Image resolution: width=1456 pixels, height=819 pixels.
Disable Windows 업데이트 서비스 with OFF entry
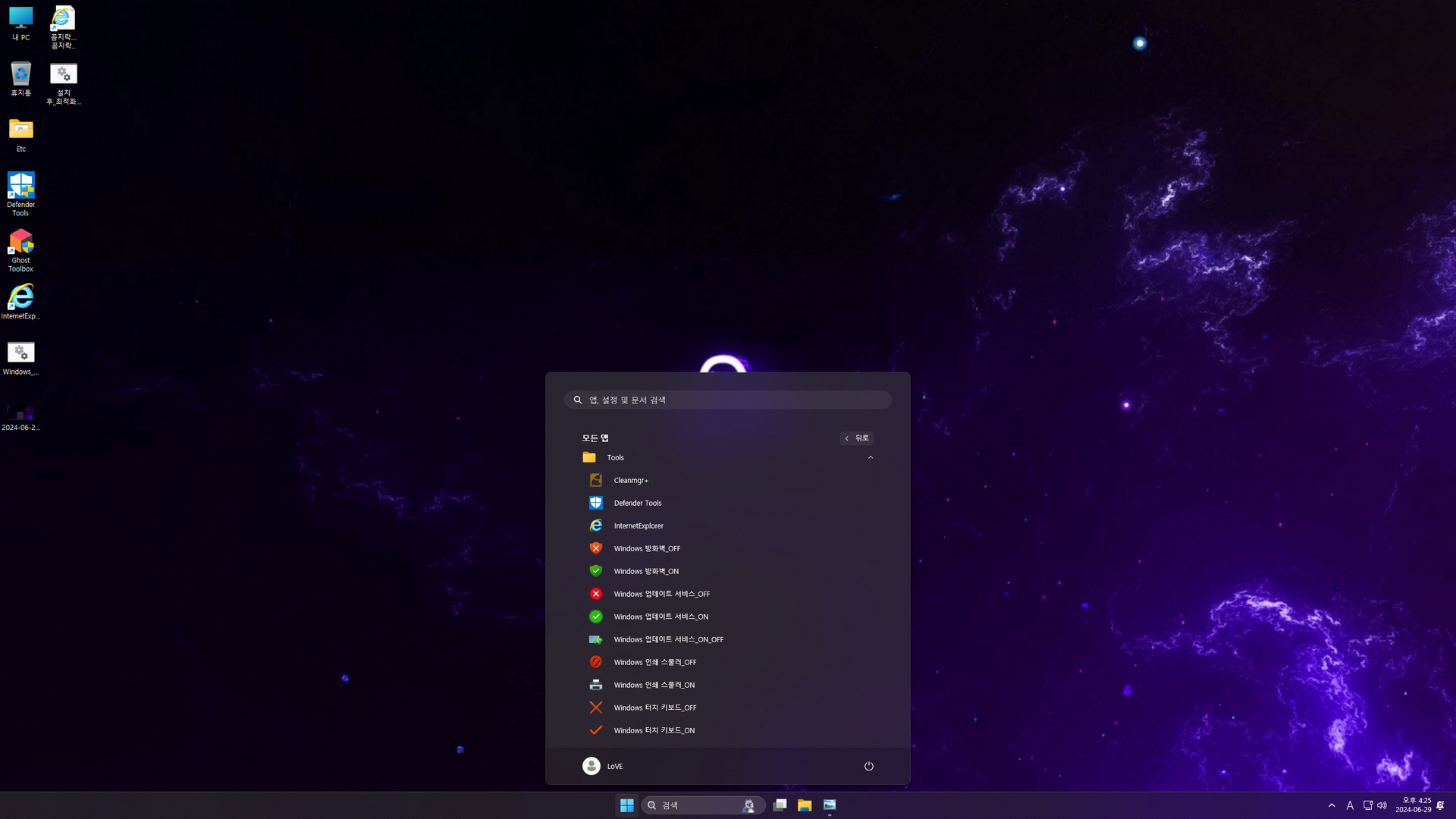point(661,594)
